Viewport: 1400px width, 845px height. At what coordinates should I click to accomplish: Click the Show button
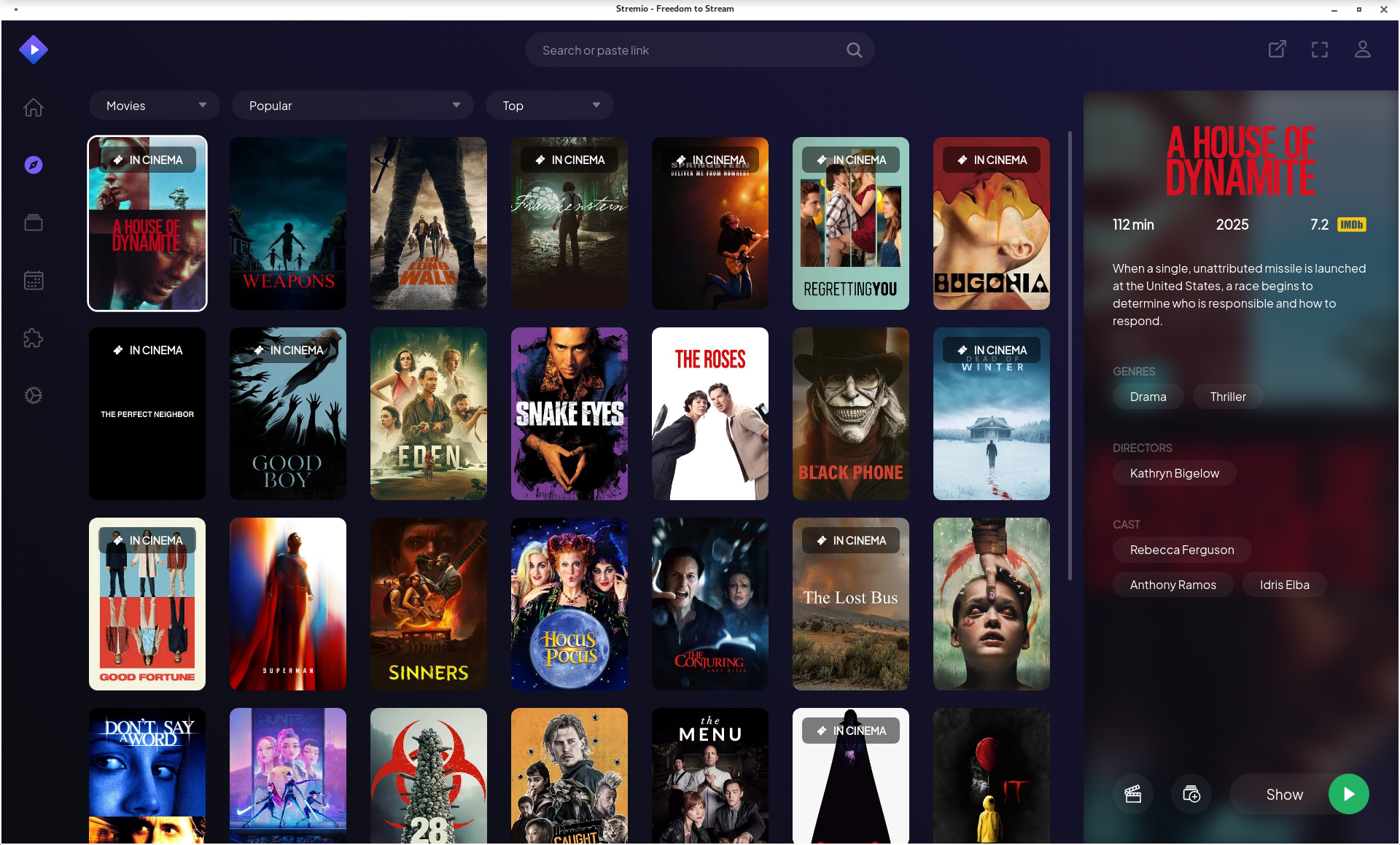click(x=1285, y=794)
